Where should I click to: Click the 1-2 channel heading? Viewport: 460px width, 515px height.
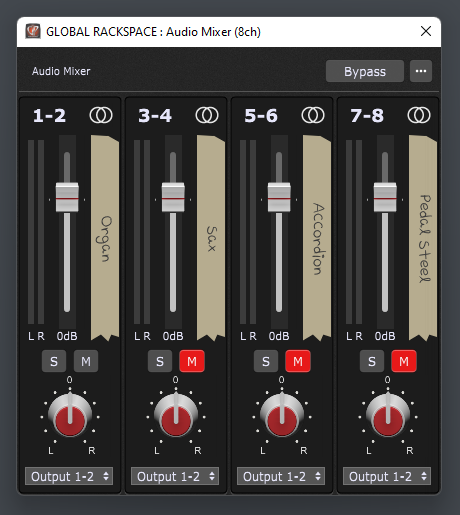point(49,116)
